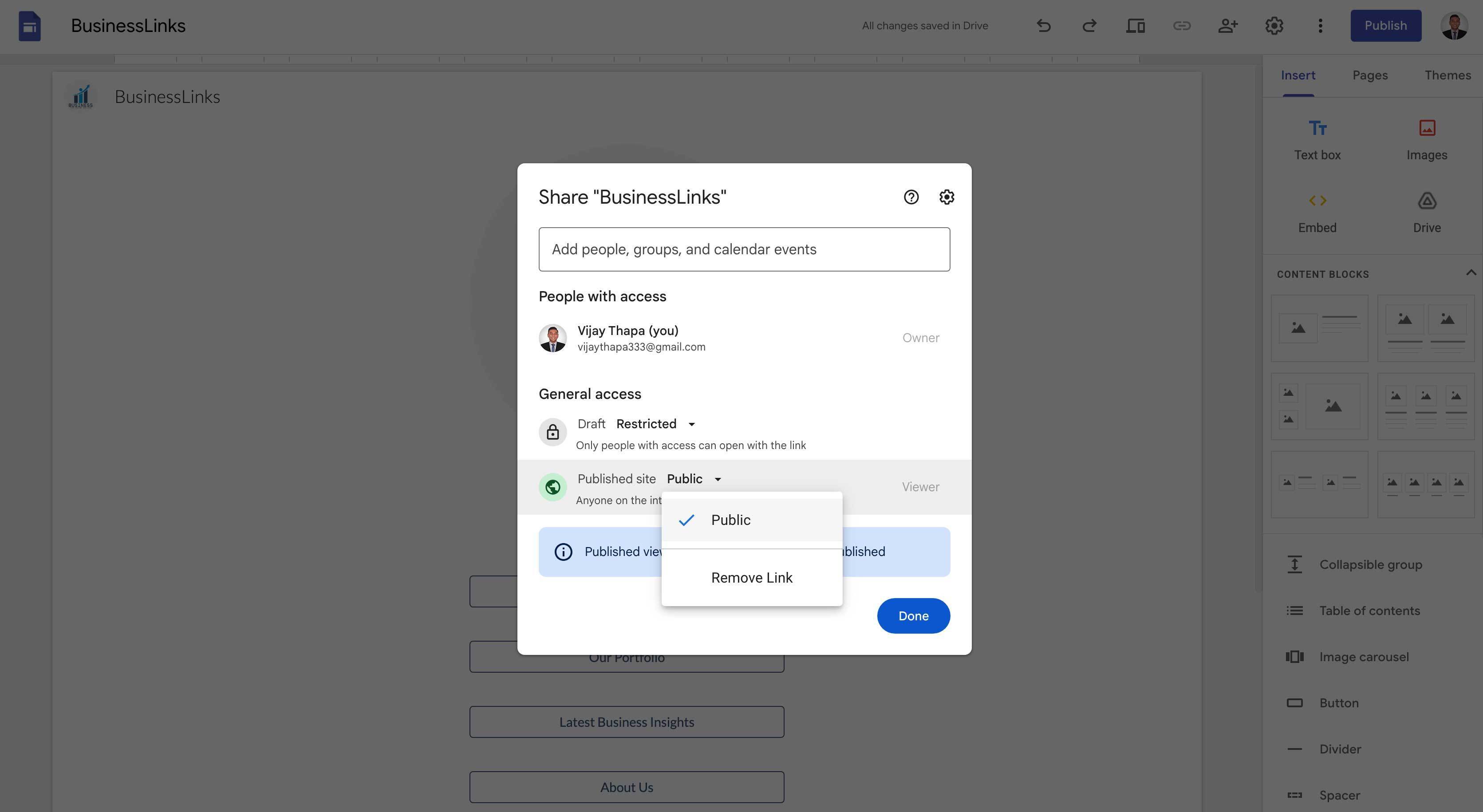Switch to the Themes tab

click(1448, 75)
